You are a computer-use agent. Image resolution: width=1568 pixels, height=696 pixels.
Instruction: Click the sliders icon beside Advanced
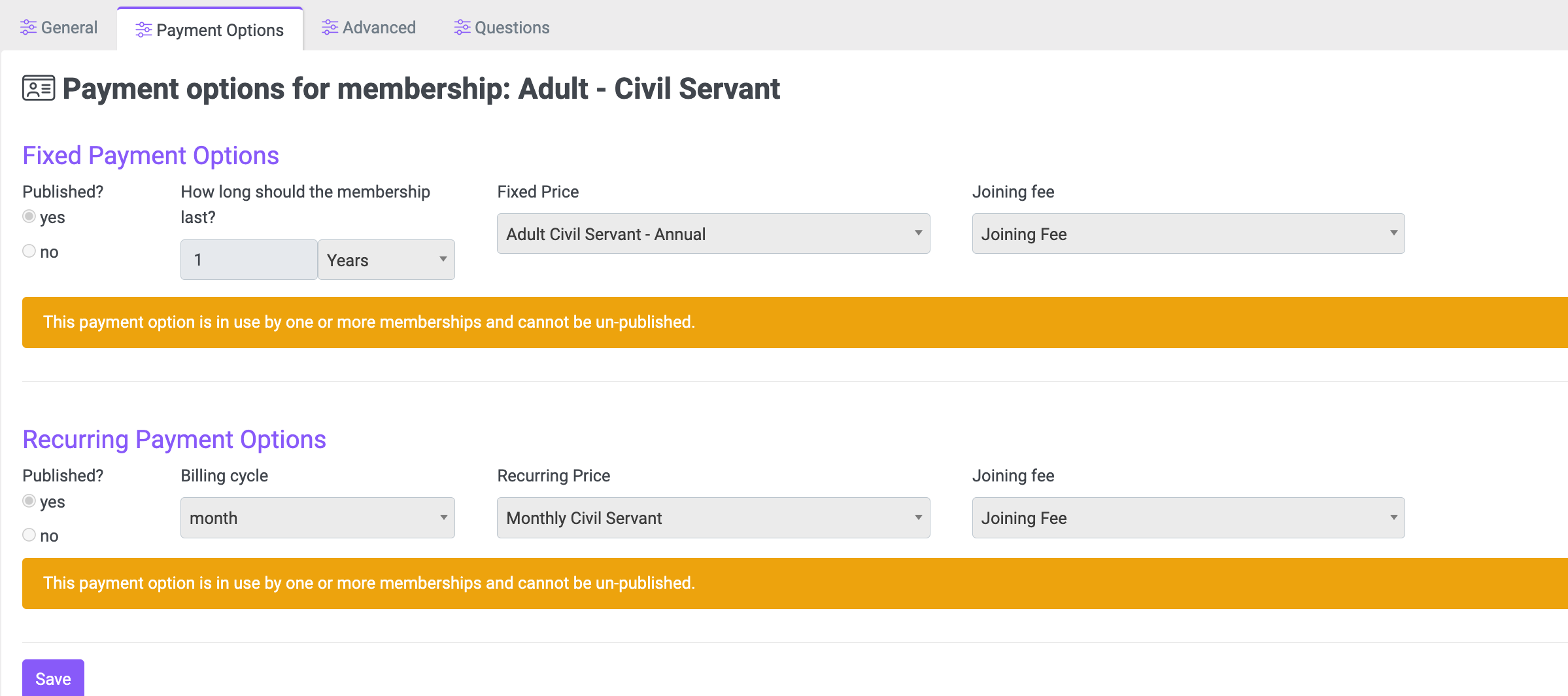click(x=330, y=27)
